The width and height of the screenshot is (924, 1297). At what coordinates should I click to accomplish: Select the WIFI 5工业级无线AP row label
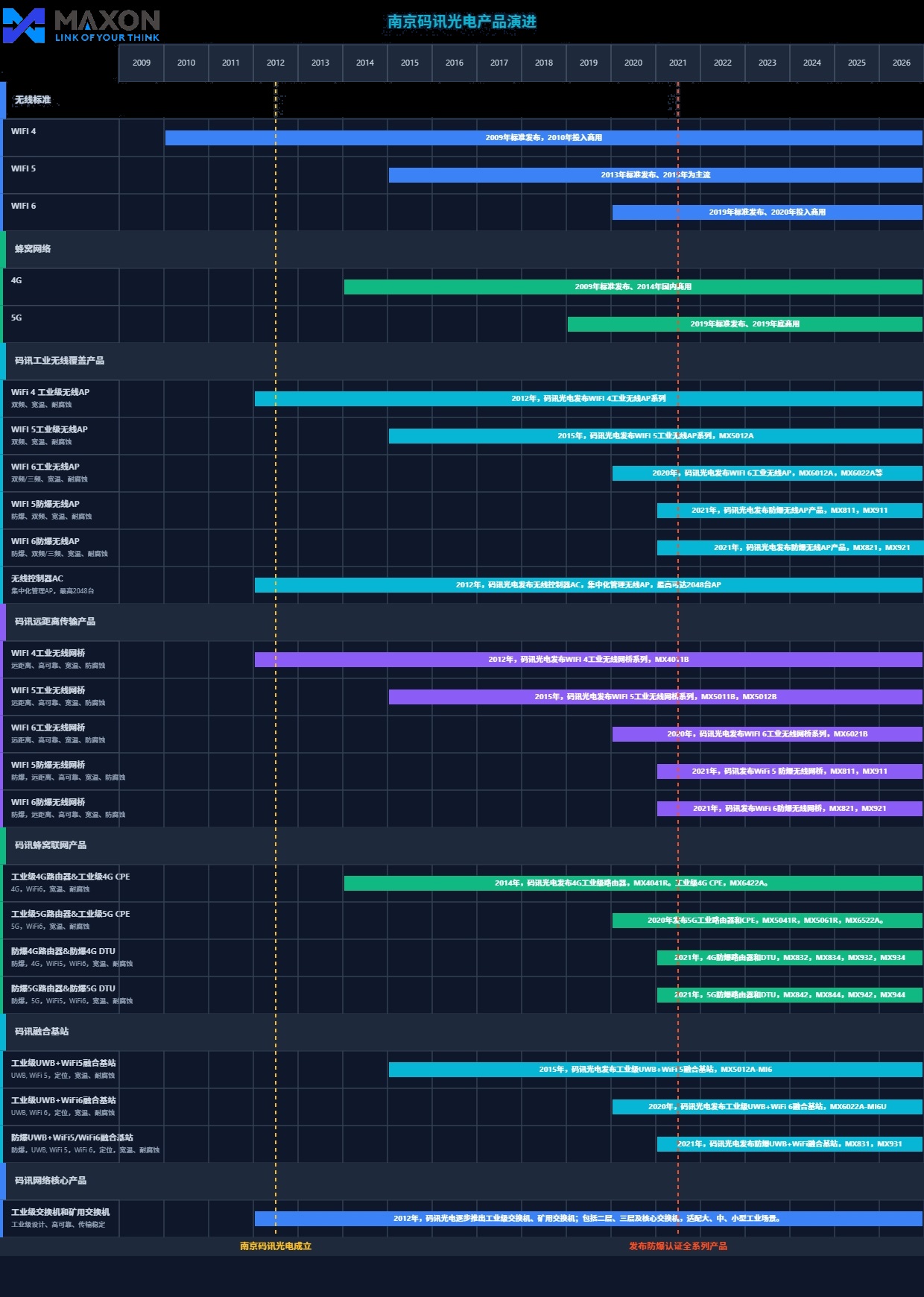pyautogui.click(x=49, y=430)
